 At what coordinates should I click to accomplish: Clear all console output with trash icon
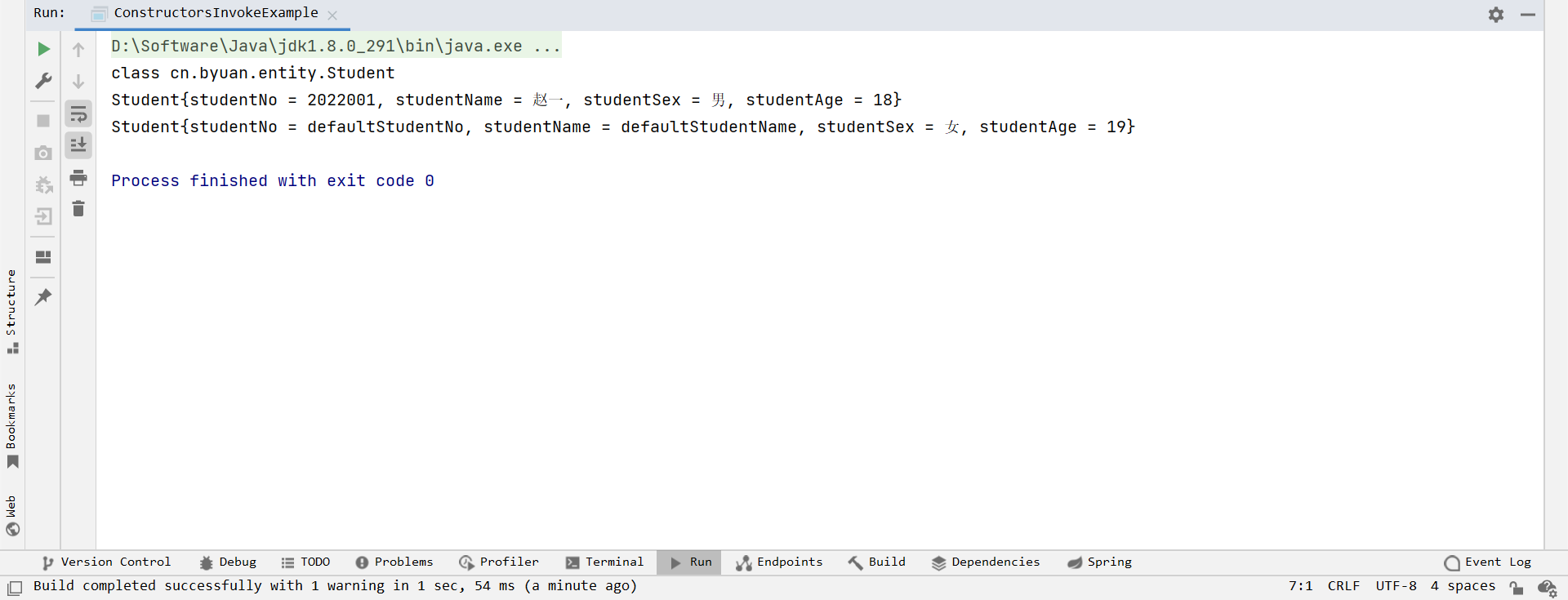[x=78, y=209]
